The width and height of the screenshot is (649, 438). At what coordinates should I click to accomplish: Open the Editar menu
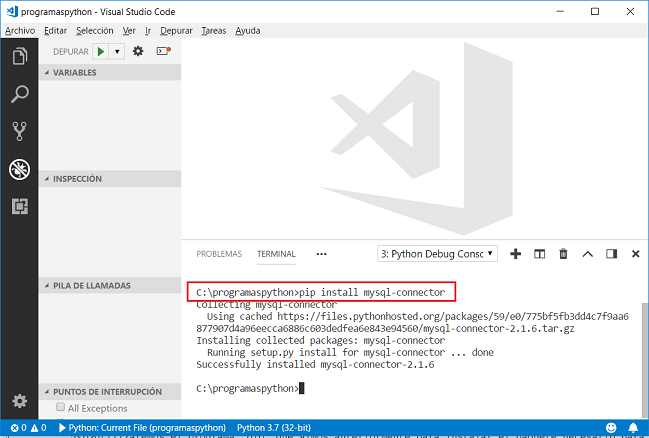[55, 31]
